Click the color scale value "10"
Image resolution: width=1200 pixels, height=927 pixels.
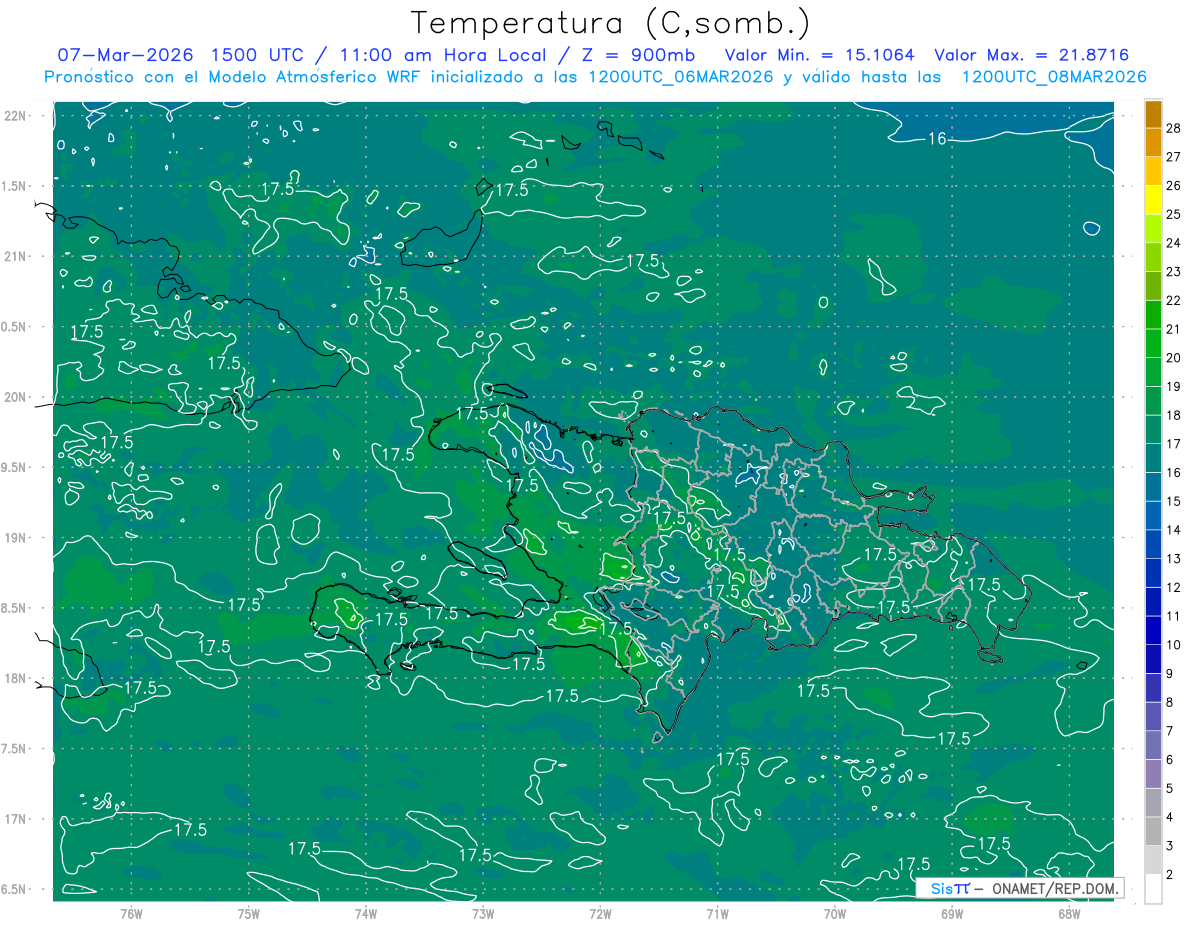pyautogui.click(x=1175, y=645)
